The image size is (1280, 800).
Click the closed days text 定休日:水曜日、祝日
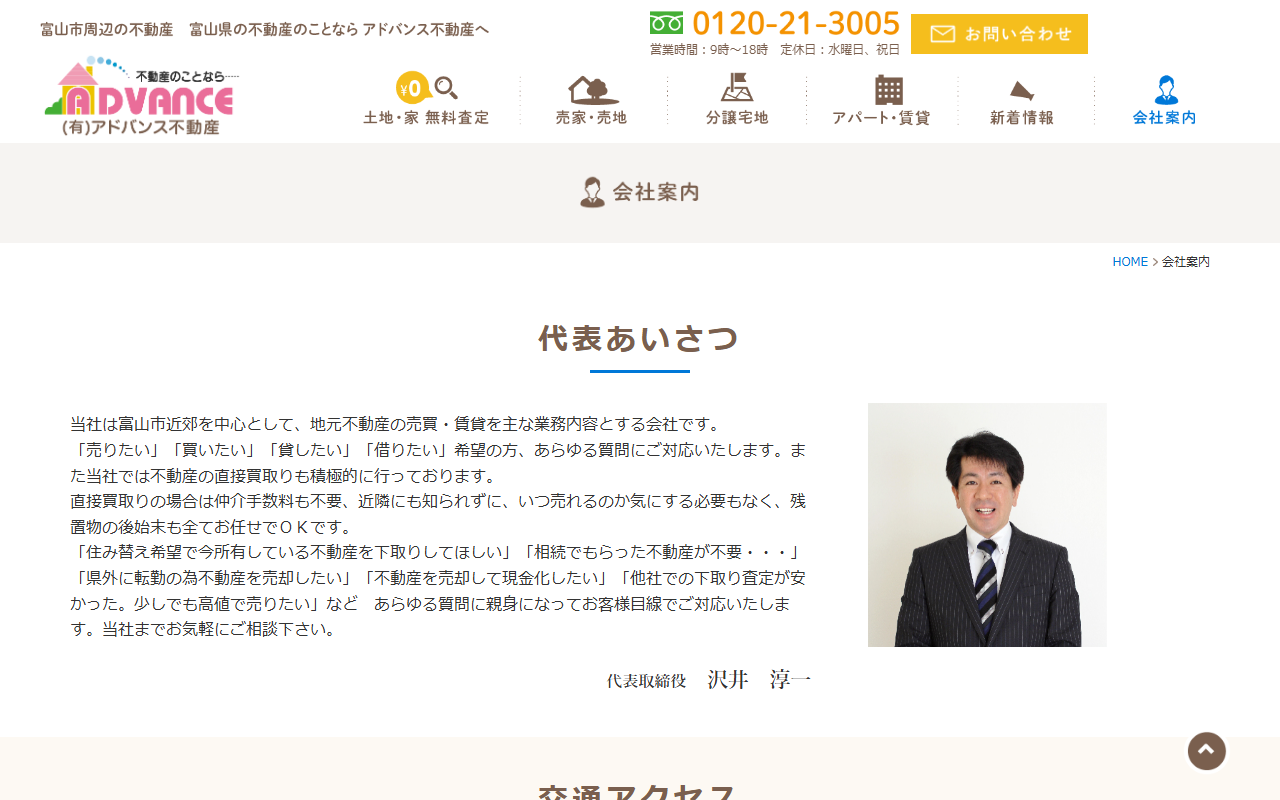point(840,49)
